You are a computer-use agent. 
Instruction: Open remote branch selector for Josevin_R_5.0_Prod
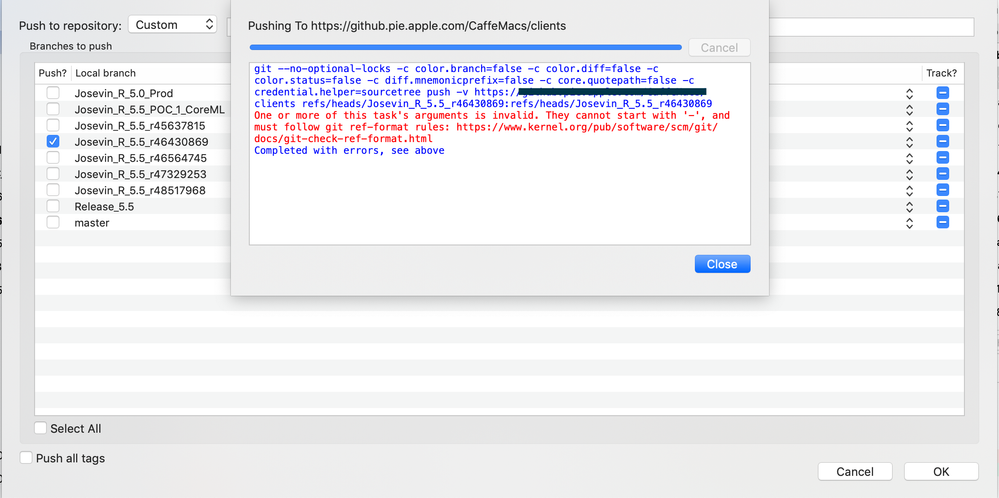coord(909,94)
